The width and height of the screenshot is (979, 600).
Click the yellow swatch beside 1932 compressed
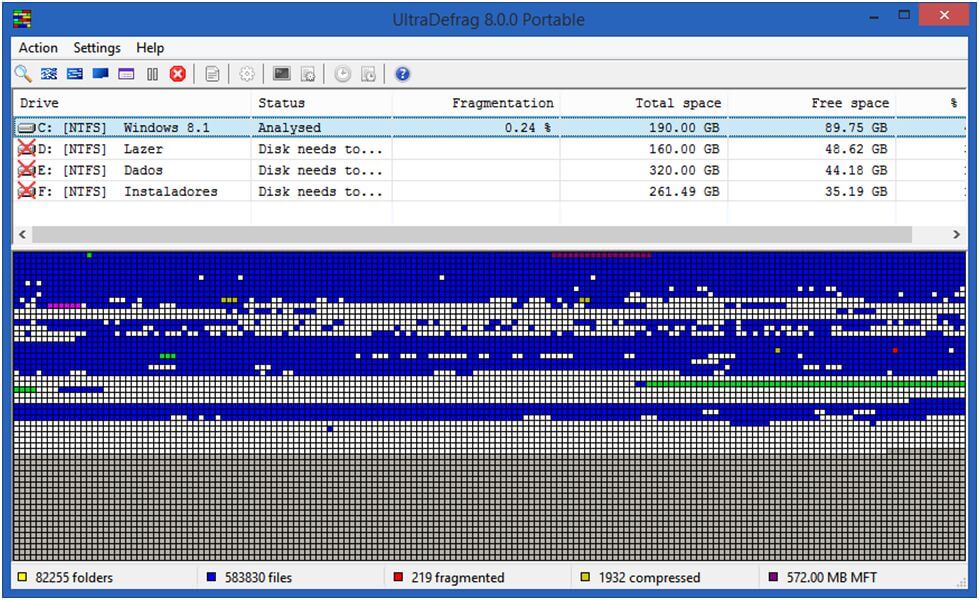pyautogui.click(x=585, y=578)
